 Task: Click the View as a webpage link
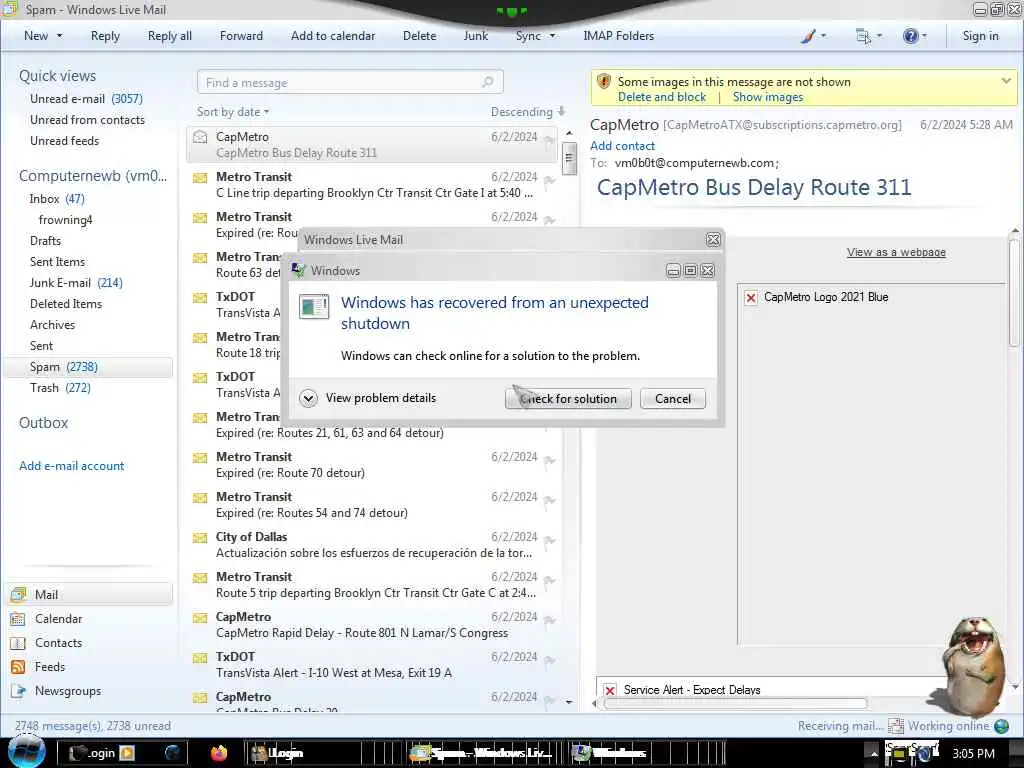896,252
